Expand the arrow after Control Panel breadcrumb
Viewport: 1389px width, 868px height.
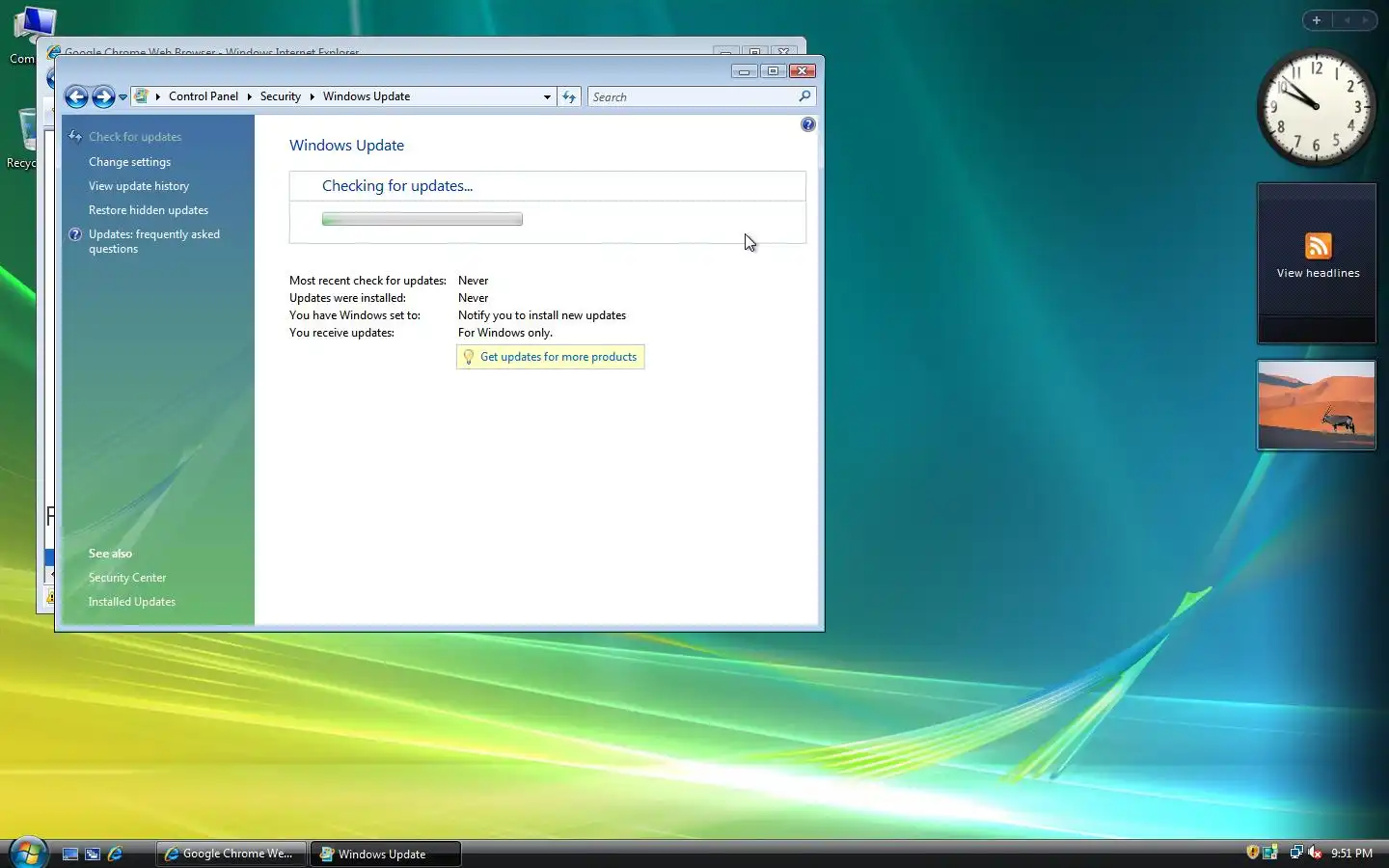tap(249, 96)
